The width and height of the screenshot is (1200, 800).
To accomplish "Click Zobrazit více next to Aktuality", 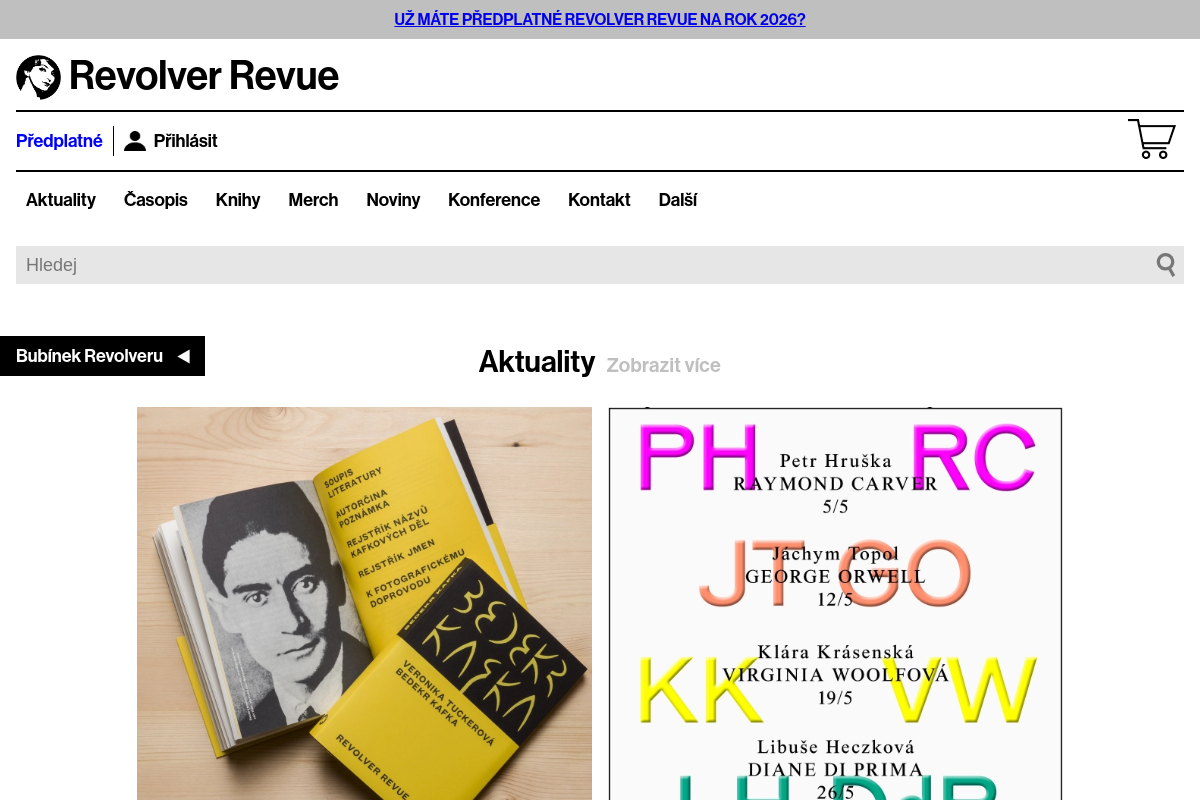I will point(663,365).
